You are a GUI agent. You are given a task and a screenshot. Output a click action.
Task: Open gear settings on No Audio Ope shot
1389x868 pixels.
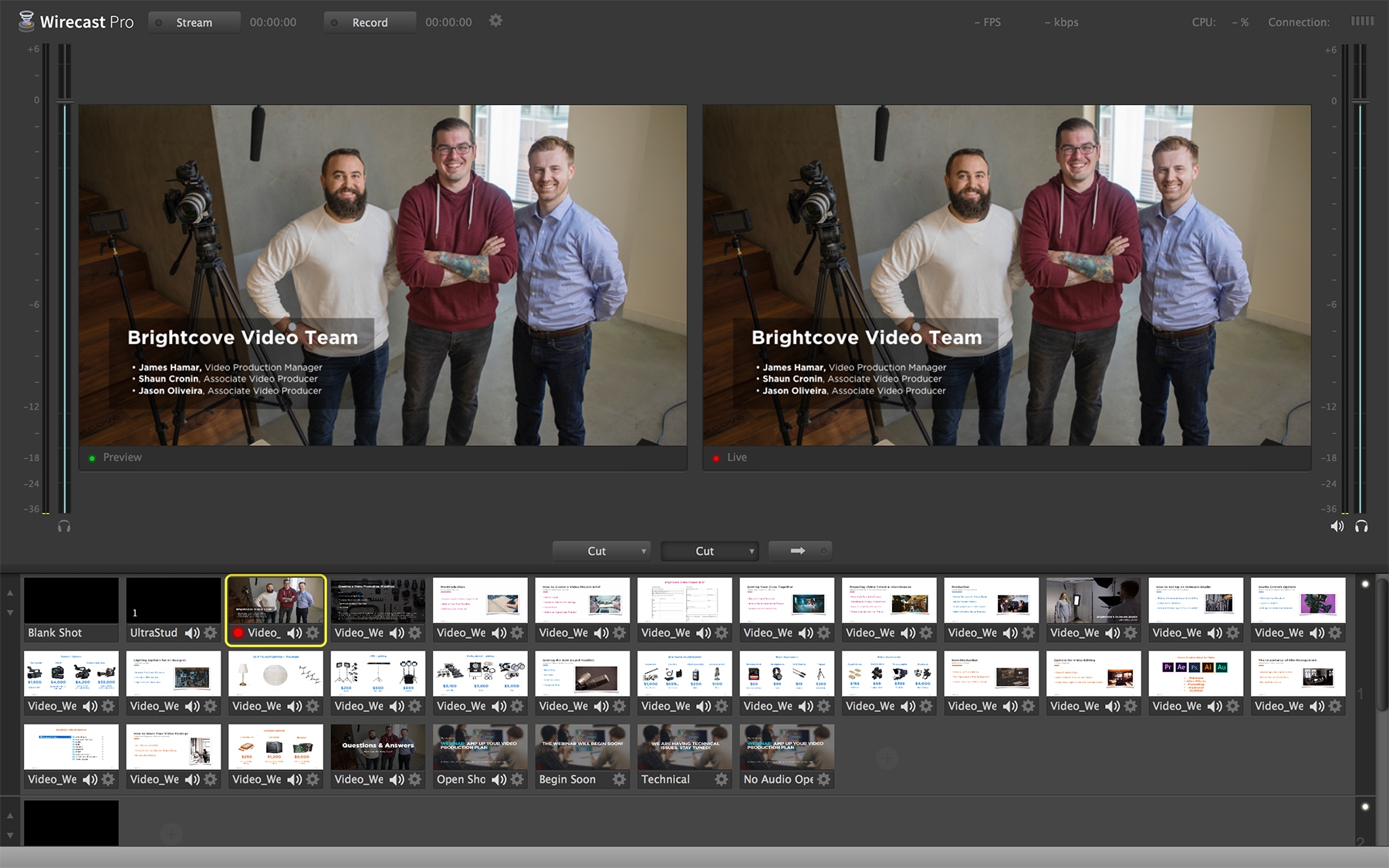823,779
